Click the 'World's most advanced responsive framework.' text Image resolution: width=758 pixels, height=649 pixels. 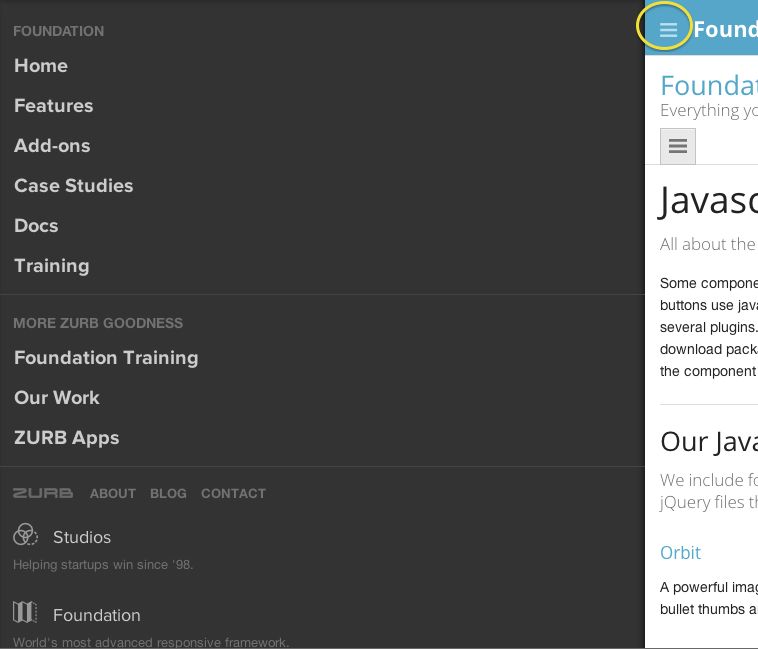151,642
